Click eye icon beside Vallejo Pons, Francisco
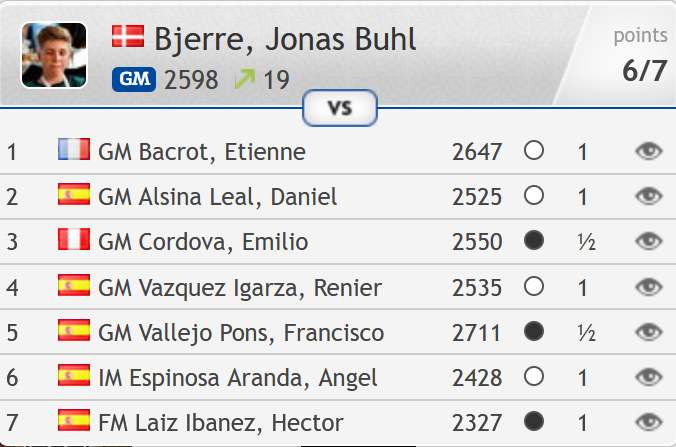The width and height of the screenshot is (676, 447). click(649, 332)
